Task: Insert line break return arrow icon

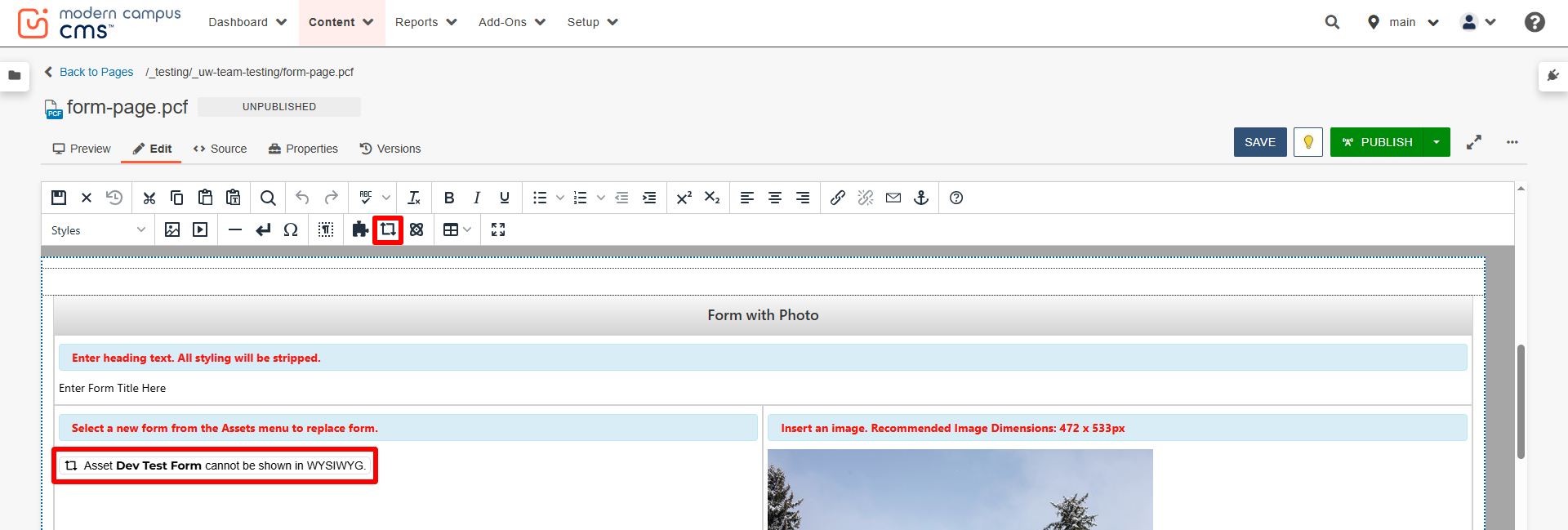Action: pos(263,229)
